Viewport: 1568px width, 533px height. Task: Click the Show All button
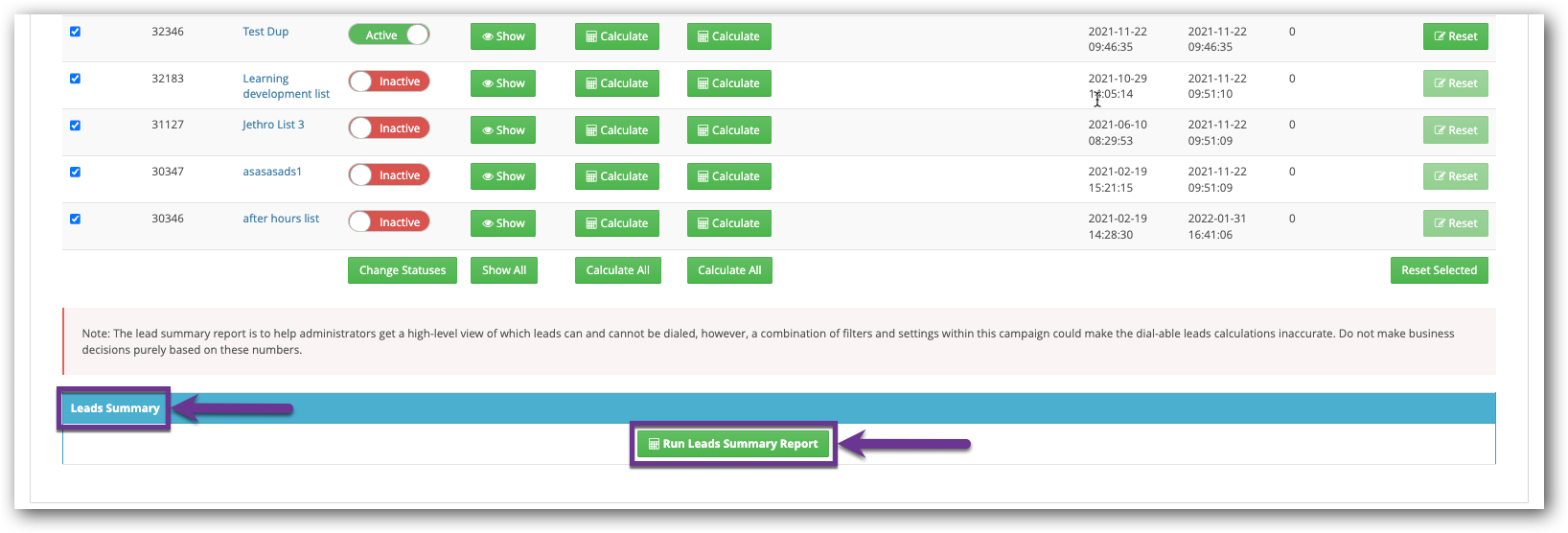(504, 270)
